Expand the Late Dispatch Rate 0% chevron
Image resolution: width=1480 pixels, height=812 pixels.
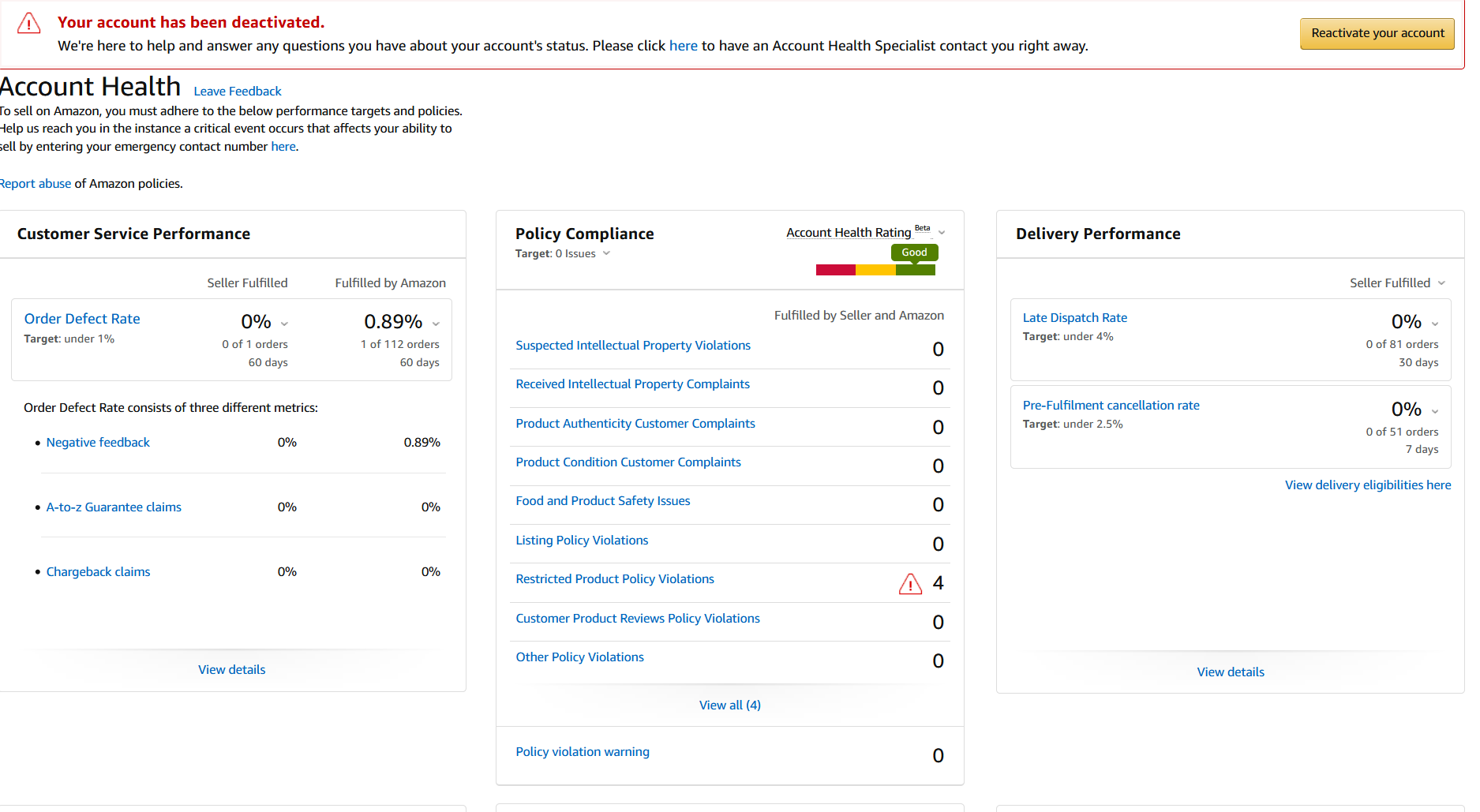[x=1435, y=324]
